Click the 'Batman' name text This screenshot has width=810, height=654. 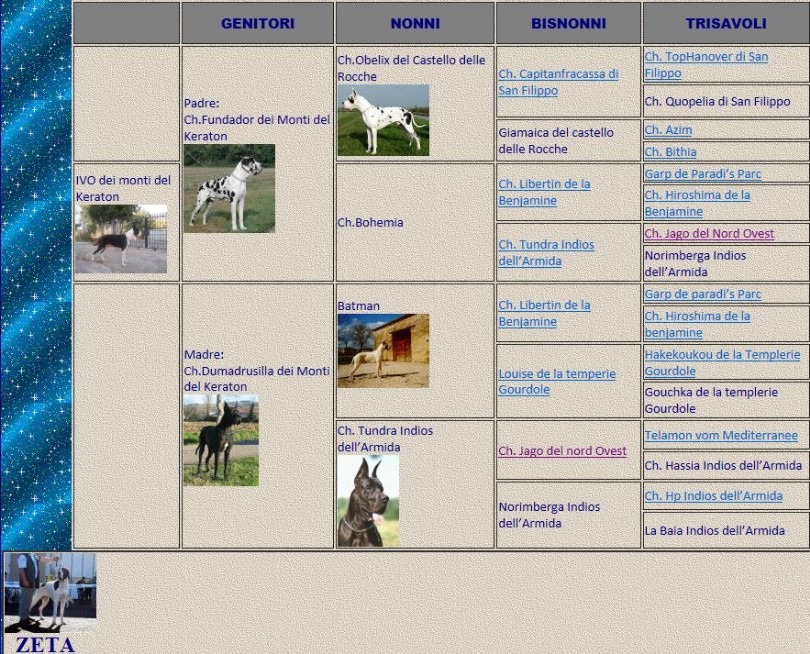pos(359,306)
